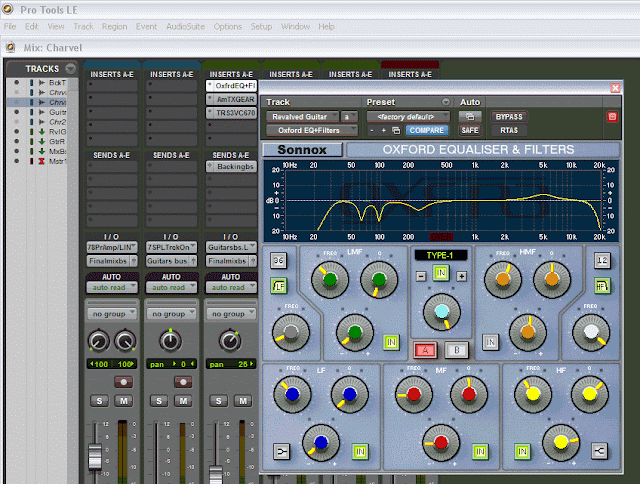Click the automation enable icon under Auto
This screenshot has width=640, height=484.
tap(470, 117)
